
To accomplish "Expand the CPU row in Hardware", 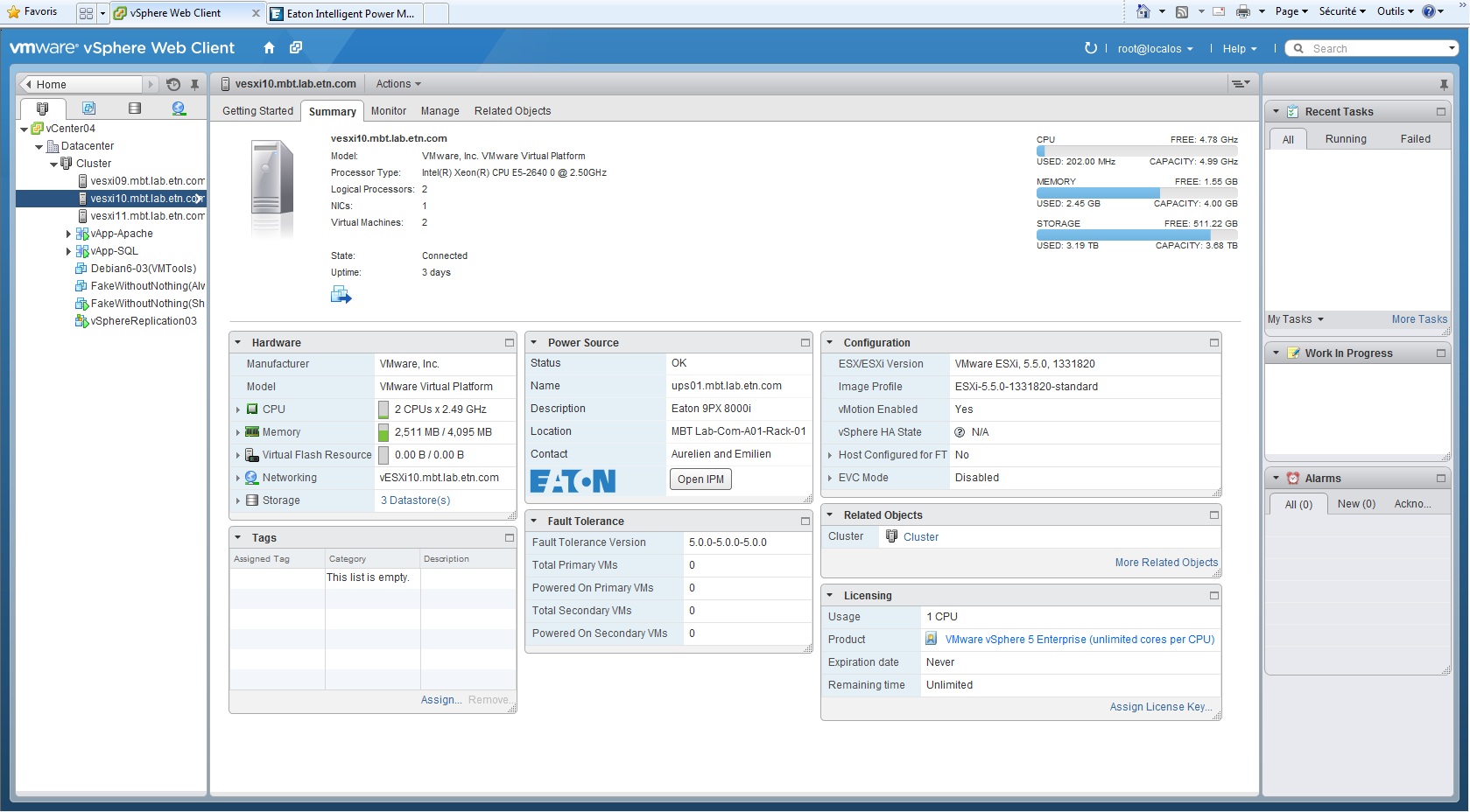I will tap(238, 409).
